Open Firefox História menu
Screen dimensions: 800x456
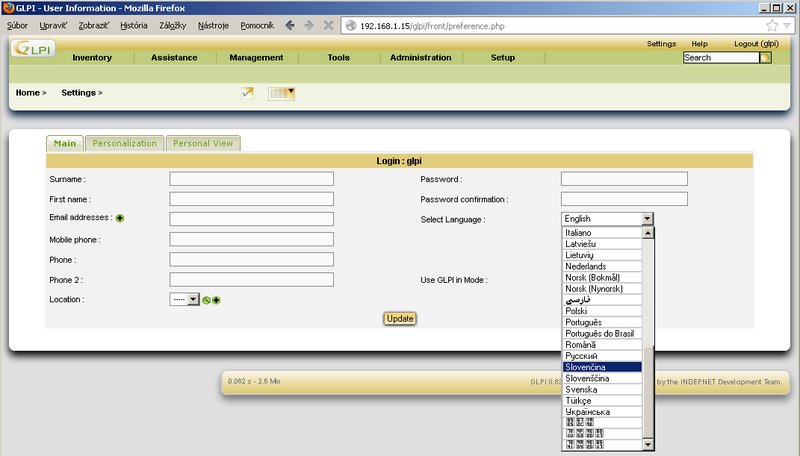[x=134, y=26]
